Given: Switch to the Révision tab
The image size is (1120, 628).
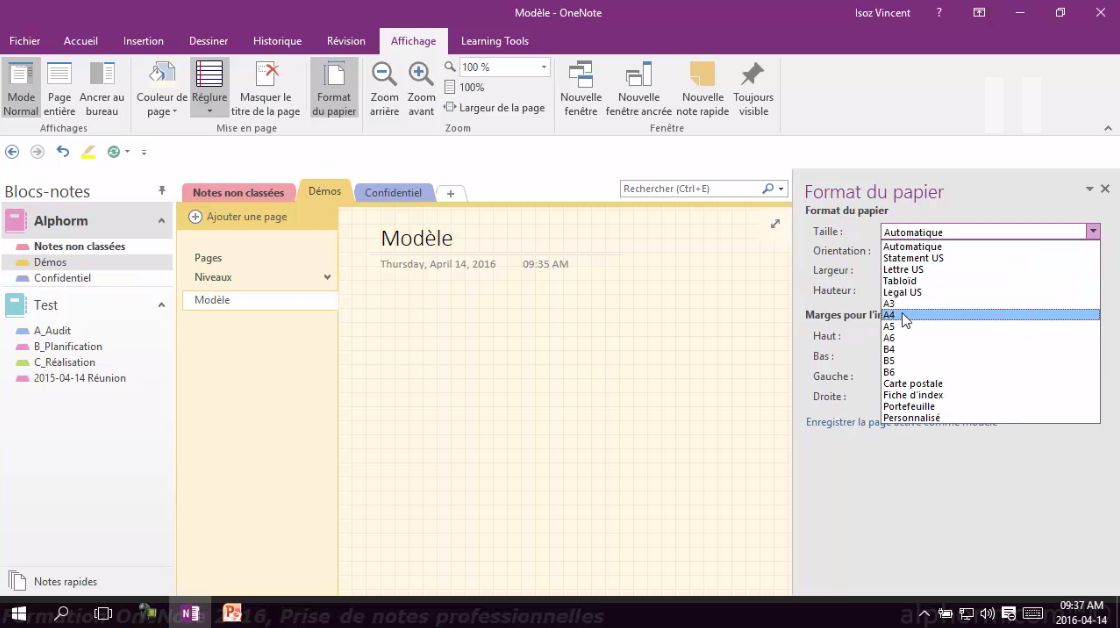Looking at the screenshot, I should pos(346,41).
